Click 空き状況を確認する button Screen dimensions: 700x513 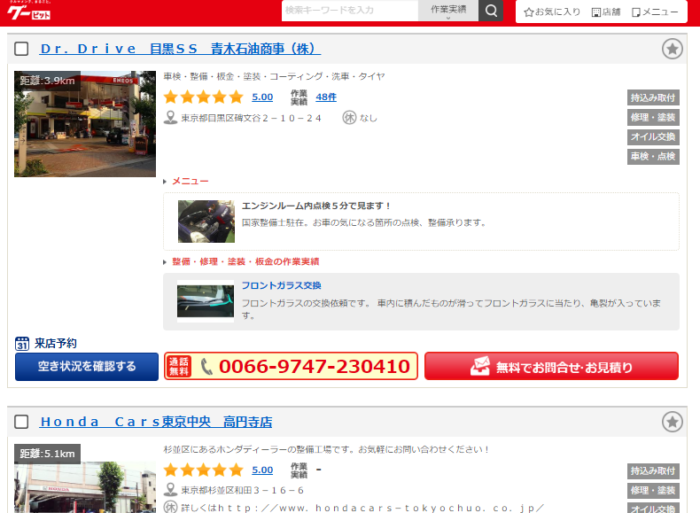pyautogui.click(x=87, y=367)
